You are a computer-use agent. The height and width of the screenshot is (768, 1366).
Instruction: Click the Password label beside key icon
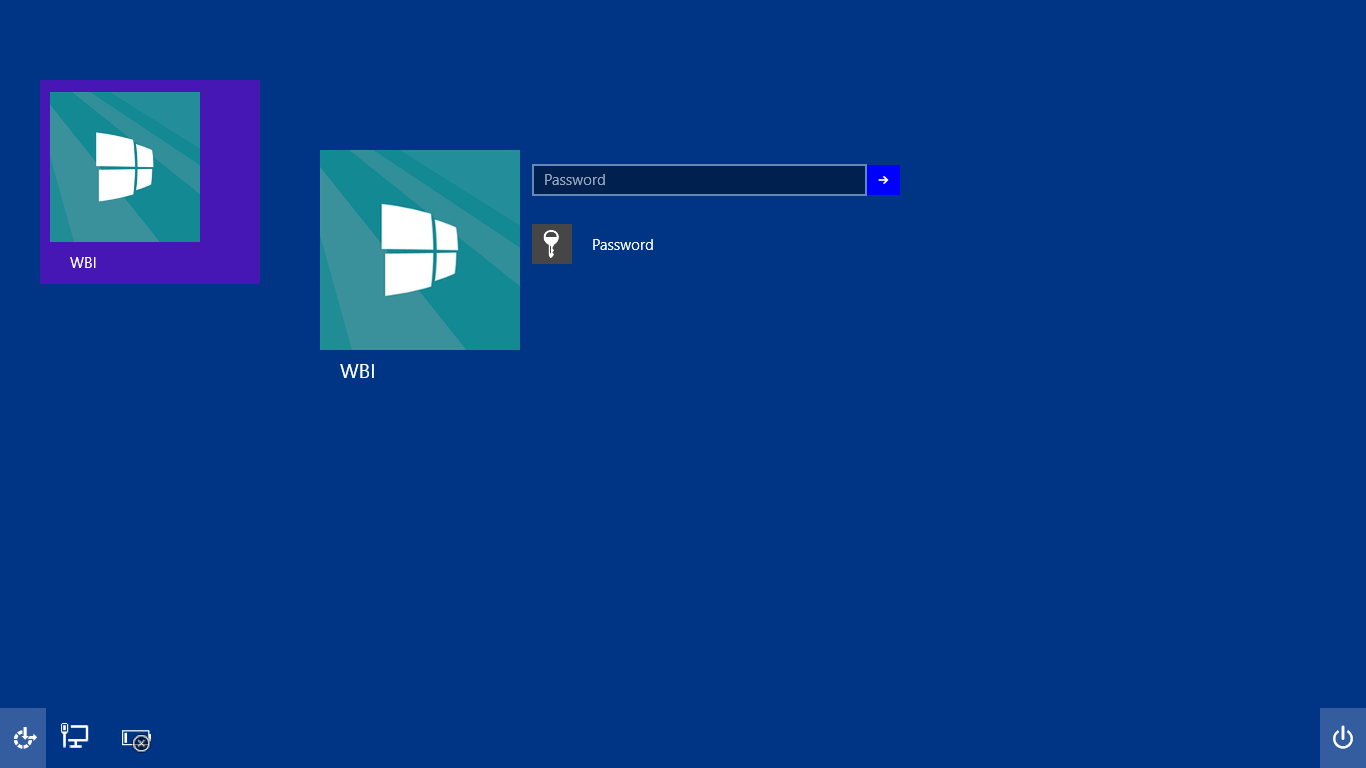(x=622, y=245)
